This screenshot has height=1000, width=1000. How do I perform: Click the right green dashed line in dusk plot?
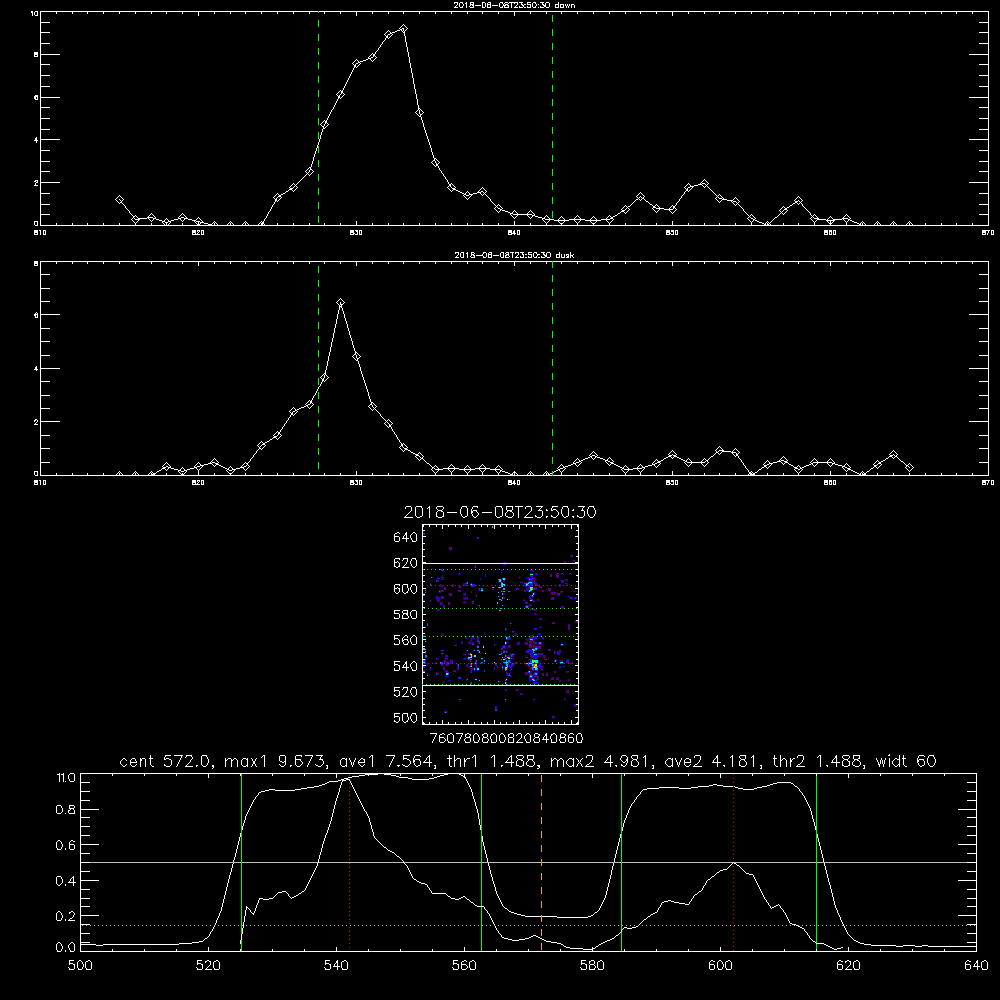[x=552, y=368]
